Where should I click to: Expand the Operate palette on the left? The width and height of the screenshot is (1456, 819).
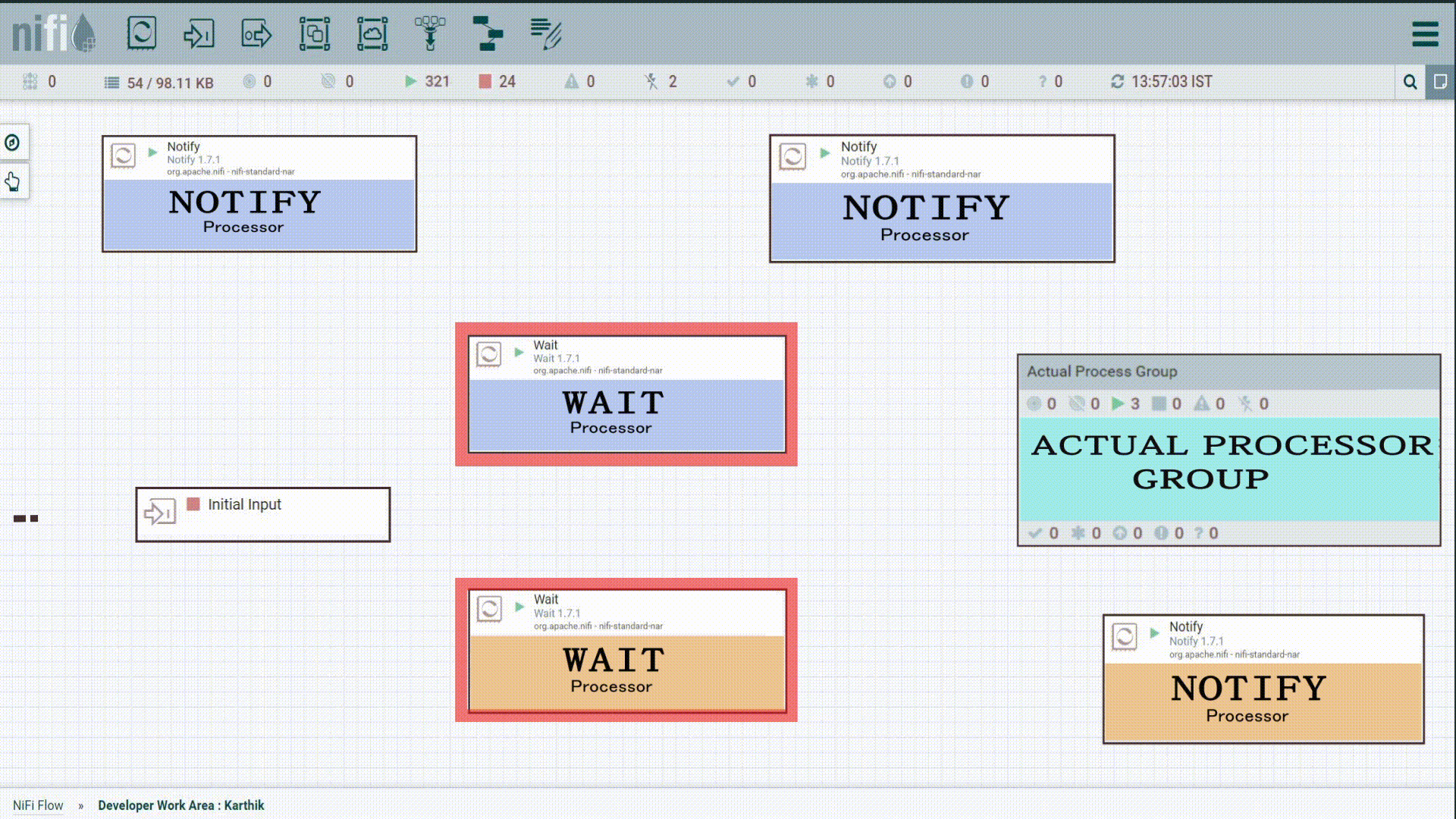click(13, 181)
